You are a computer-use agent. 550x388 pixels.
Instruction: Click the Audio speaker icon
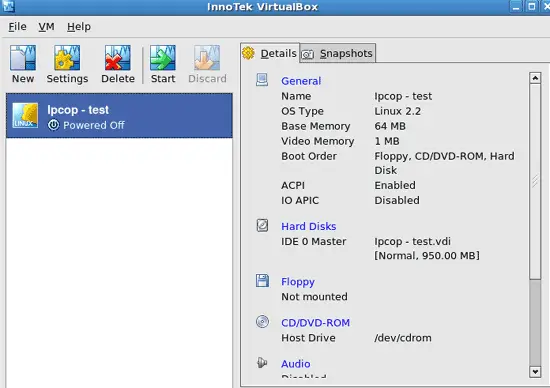tap(262, 363)
